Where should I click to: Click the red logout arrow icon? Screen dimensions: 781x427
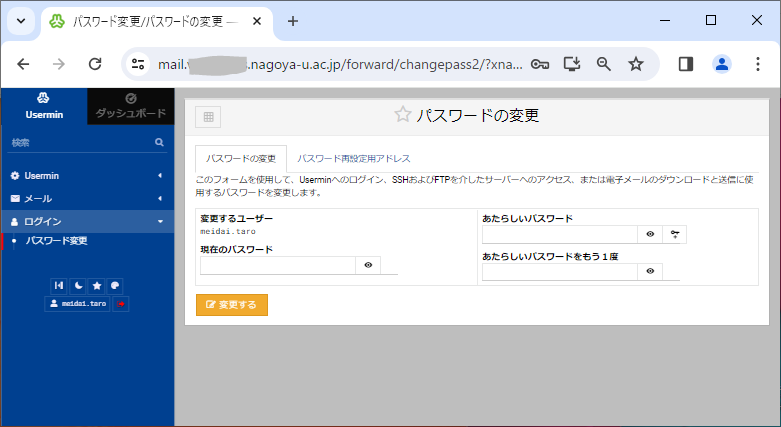click(x=121, y=303)
